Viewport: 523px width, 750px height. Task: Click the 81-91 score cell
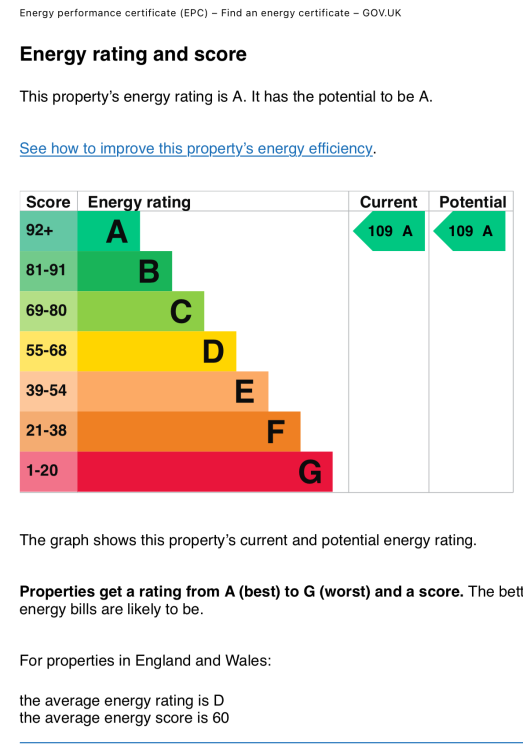pos(48,271)
